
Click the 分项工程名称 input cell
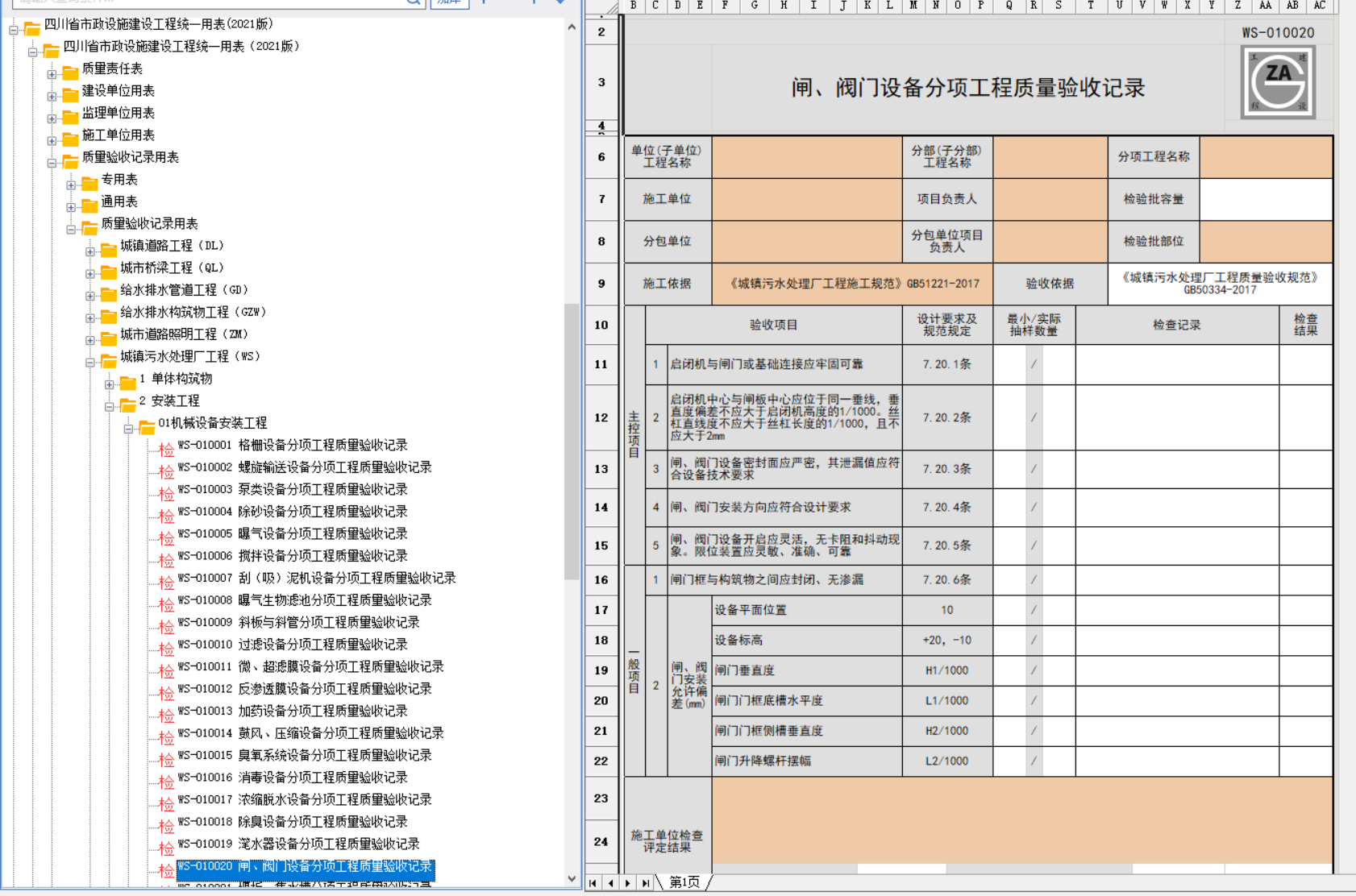[1266, 156]
